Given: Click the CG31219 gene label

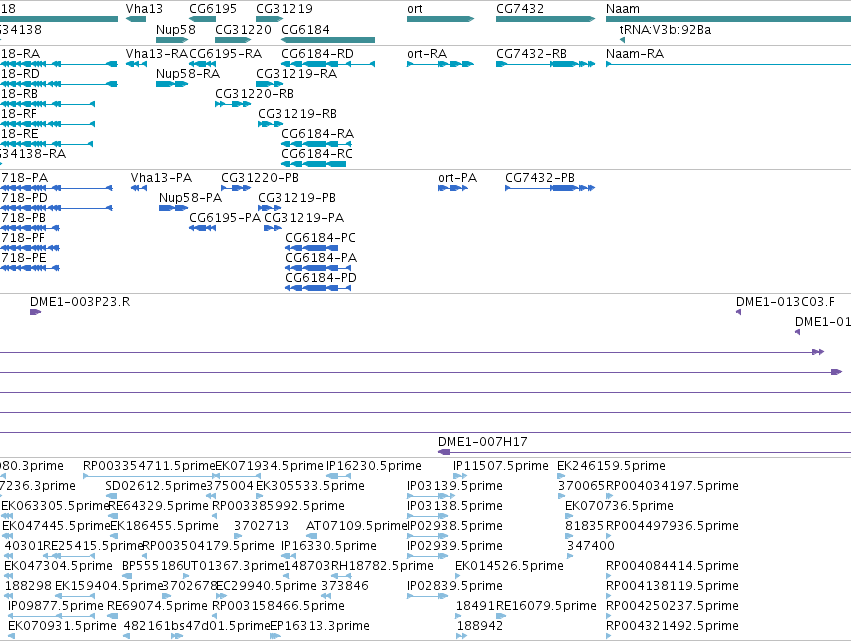Looking at the screenshot, I should pyautogui.click(x=284, y=9).
